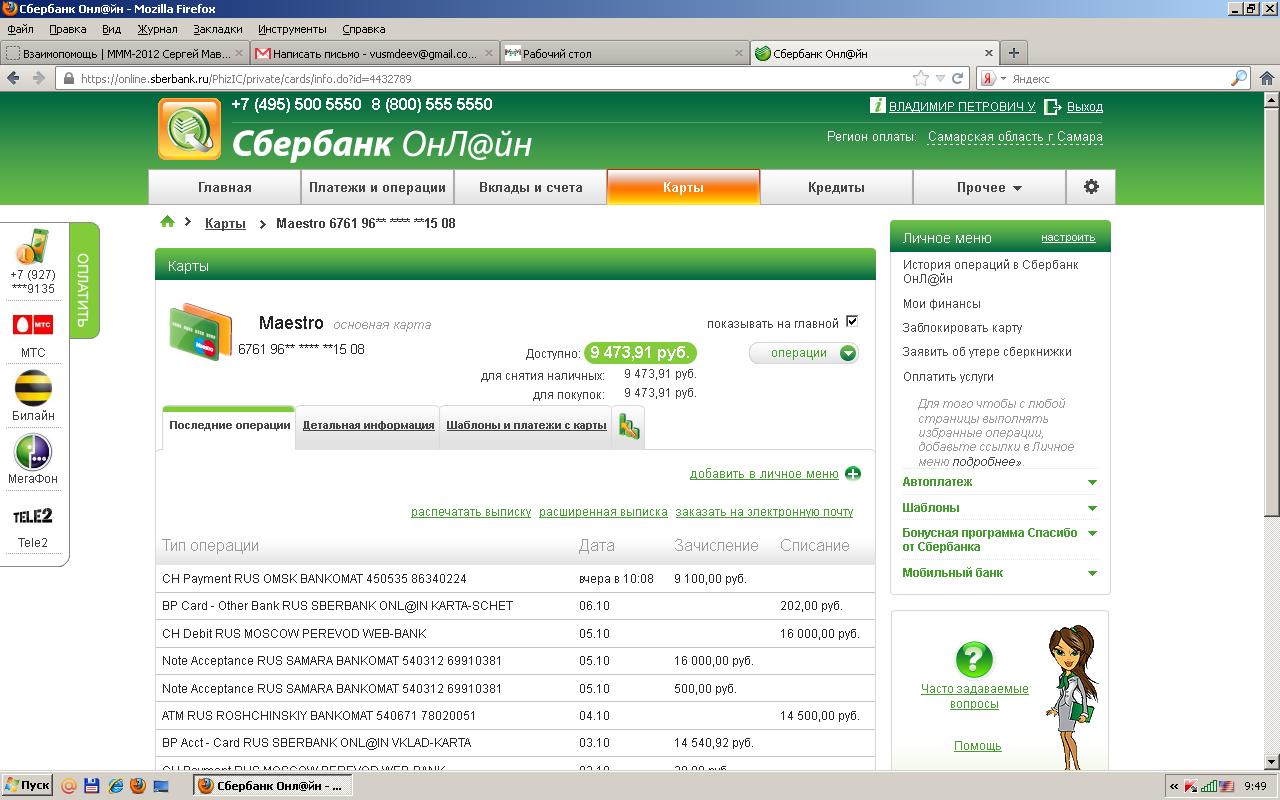Open Internet Explorer from the quick launch bar
This screenshot has width=1280, height=800.
coord(115,786)
